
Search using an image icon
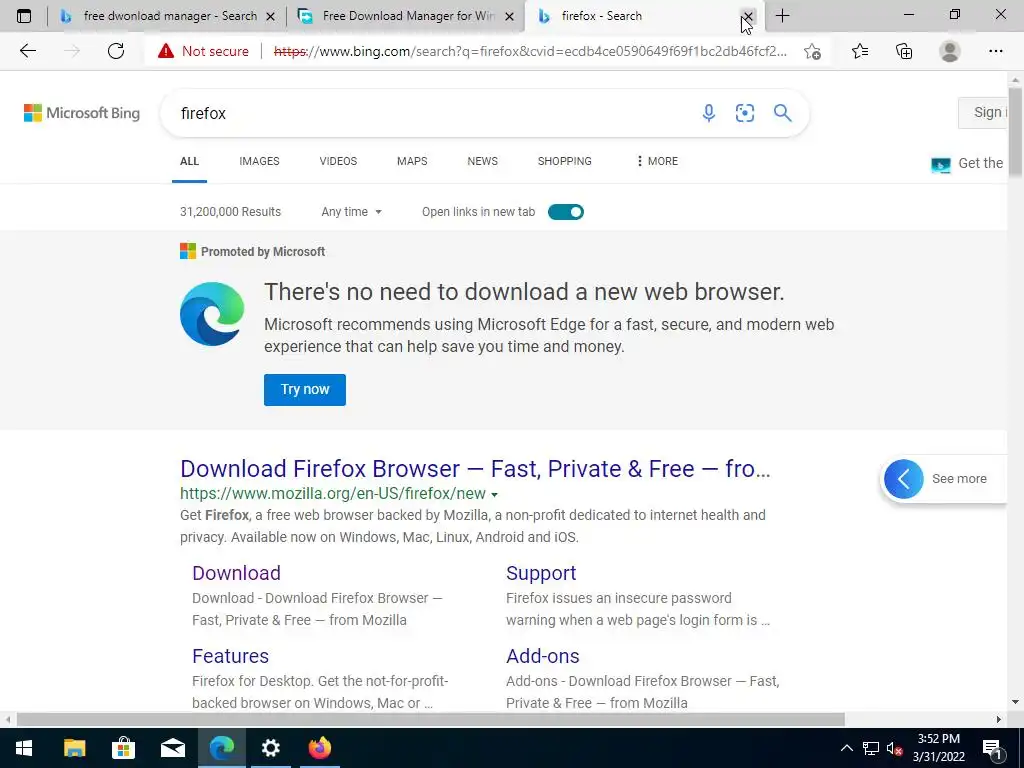pyautogui.click(x=744, y=113)
